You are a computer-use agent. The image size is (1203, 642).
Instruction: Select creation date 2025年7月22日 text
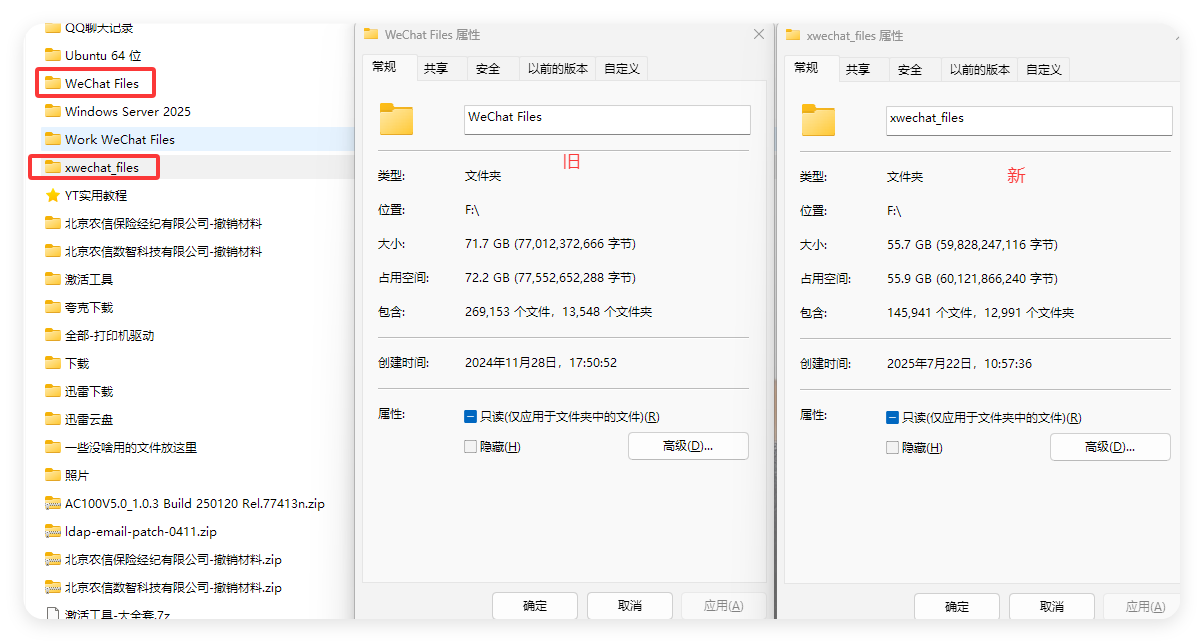[960, 364]
